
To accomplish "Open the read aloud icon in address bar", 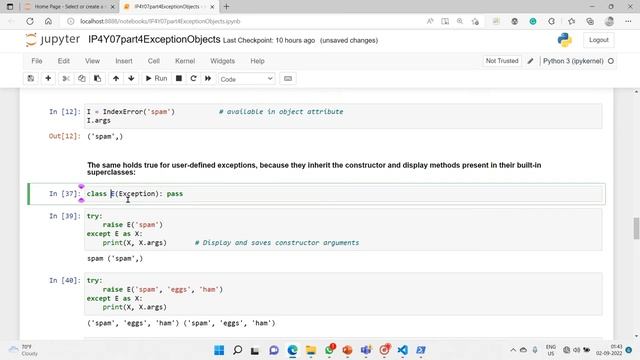I will point(430,21).
